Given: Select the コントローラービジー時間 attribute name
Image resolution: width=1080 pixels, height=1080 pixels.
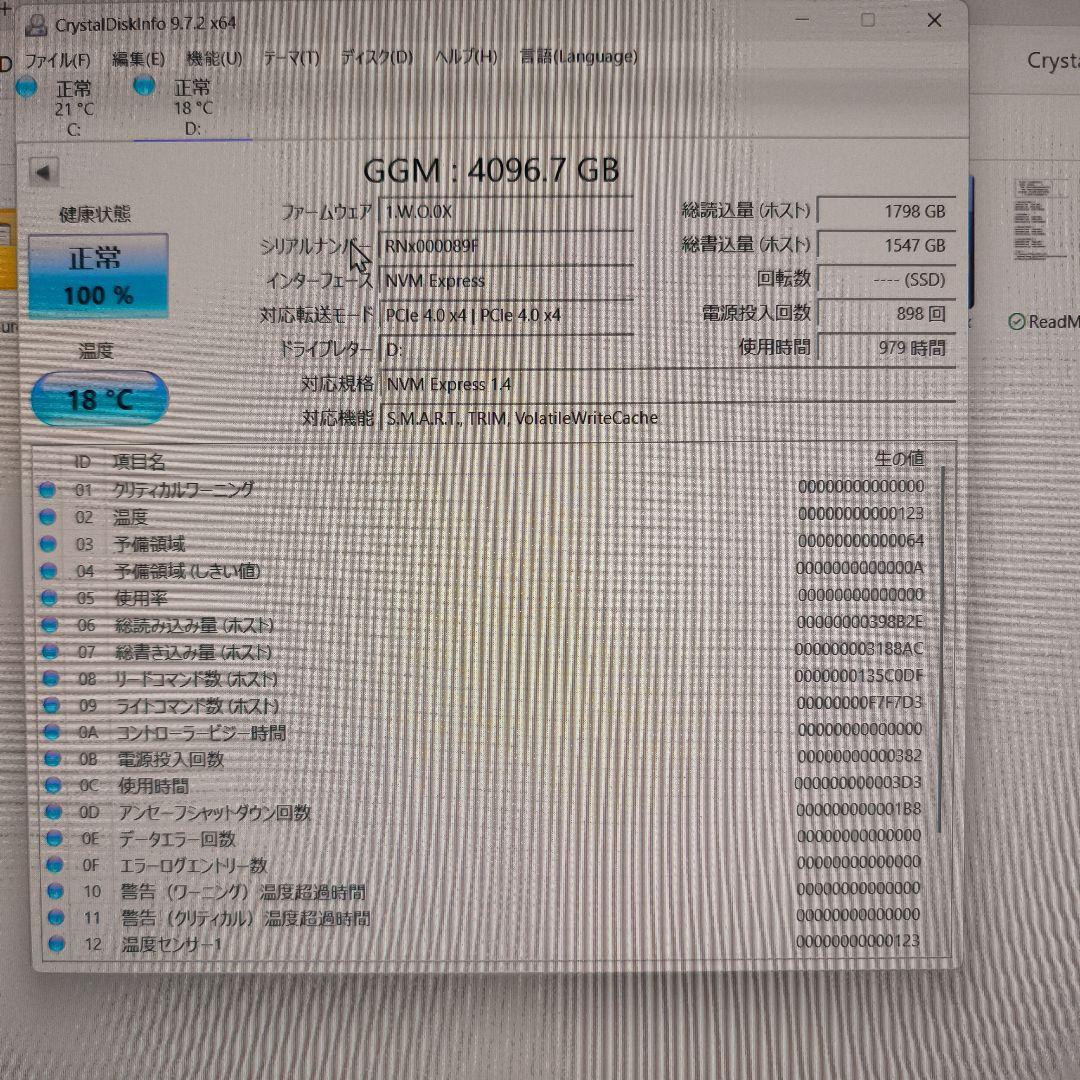Looking at the screenshot, I should click(201, 732).
